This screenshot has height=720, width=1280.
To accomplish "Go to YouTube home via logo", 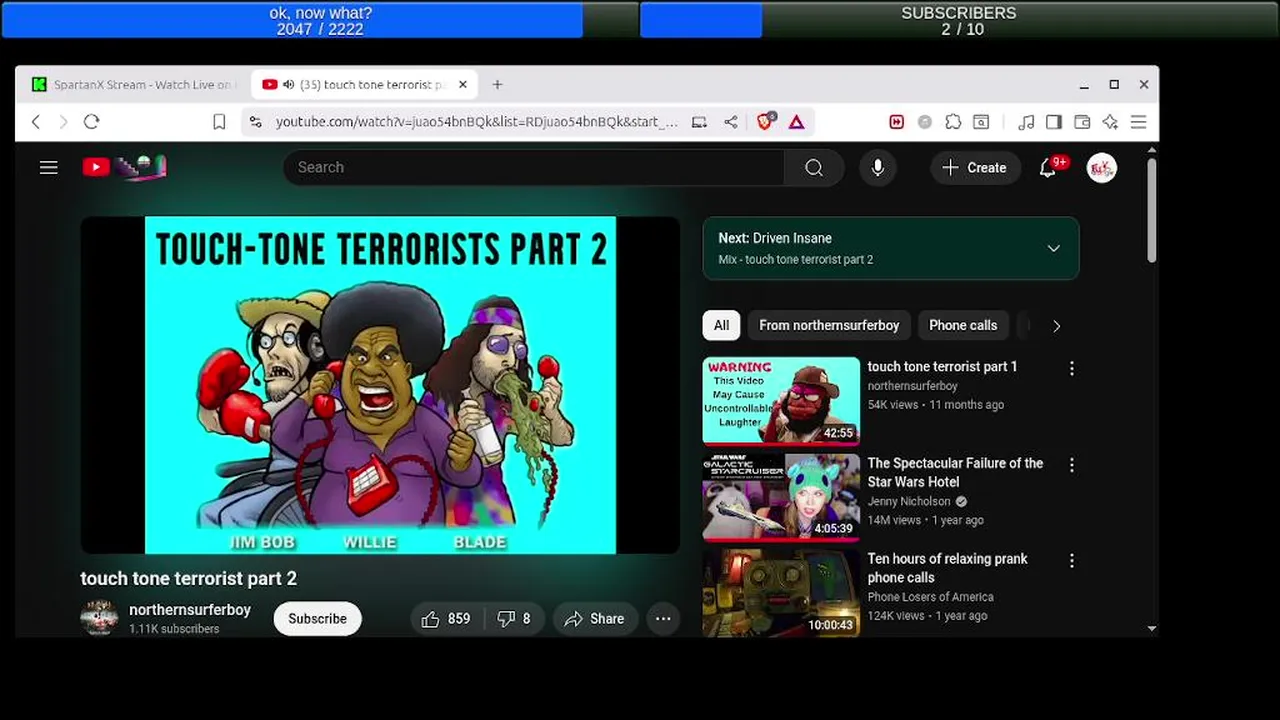I will click(x=124, y=167).
